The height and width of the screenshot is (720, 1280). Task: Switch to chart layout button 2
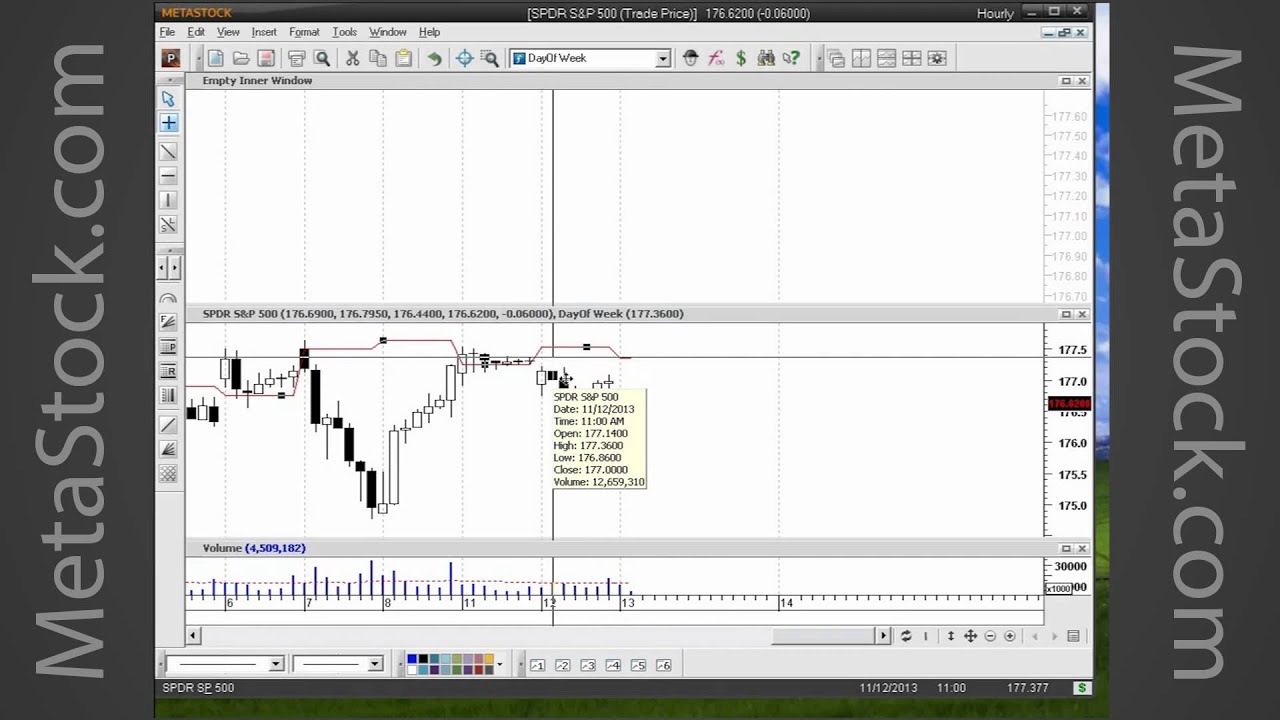click(562, 665)
